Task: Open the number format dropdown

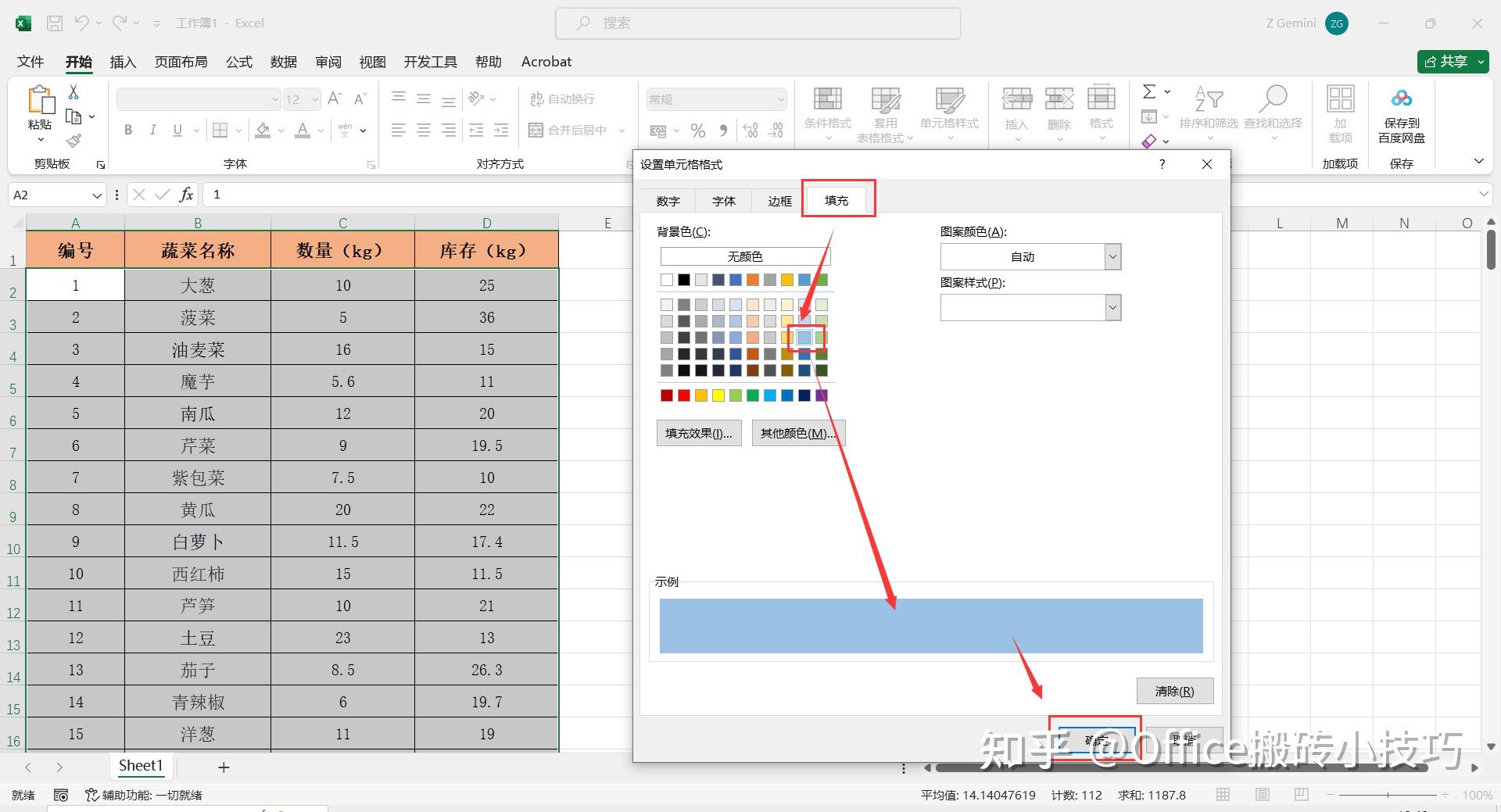Action: (x=780, y=99)
